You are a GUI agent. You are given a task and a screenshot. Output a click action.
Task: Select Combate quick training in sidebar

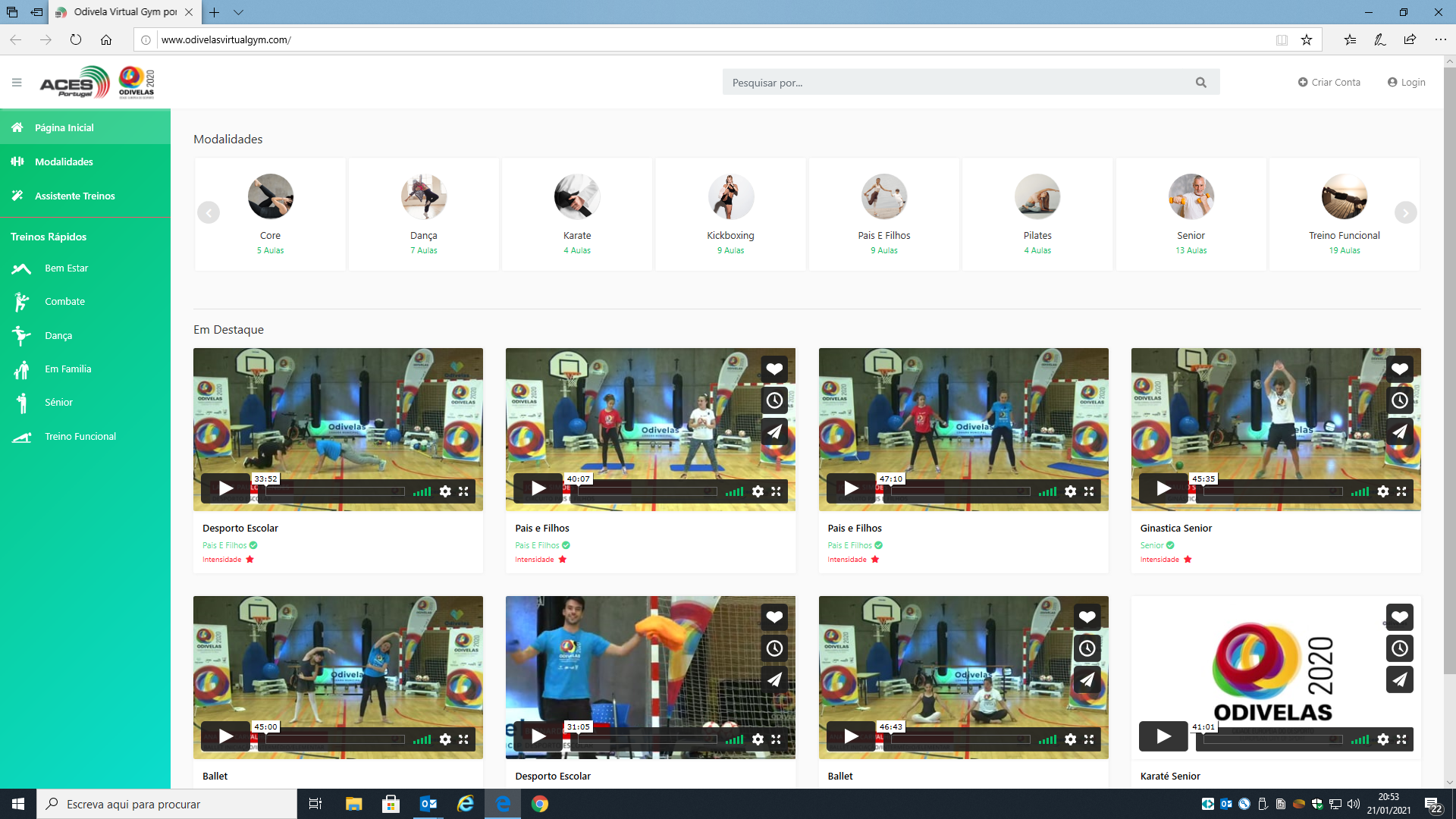coord(64,302)
